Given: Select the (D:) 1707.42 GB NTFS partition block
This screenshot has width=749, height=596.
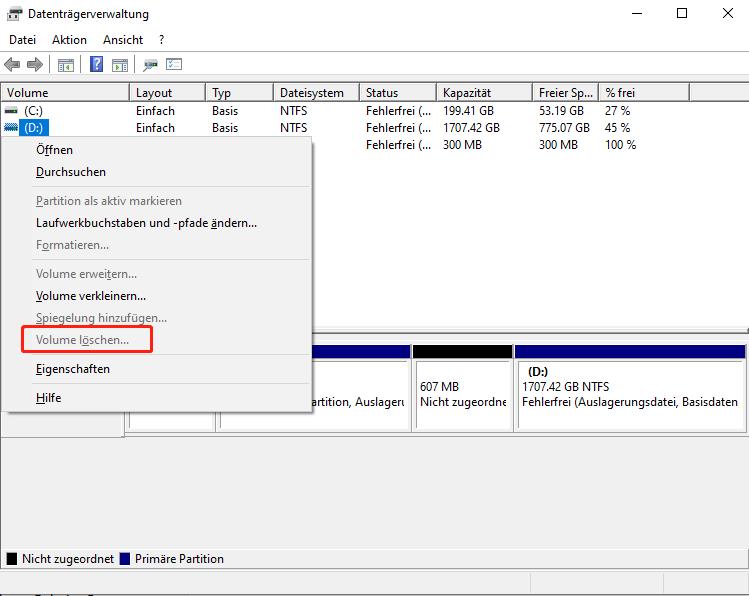Looking at the screenshot, I should point(629,395).
